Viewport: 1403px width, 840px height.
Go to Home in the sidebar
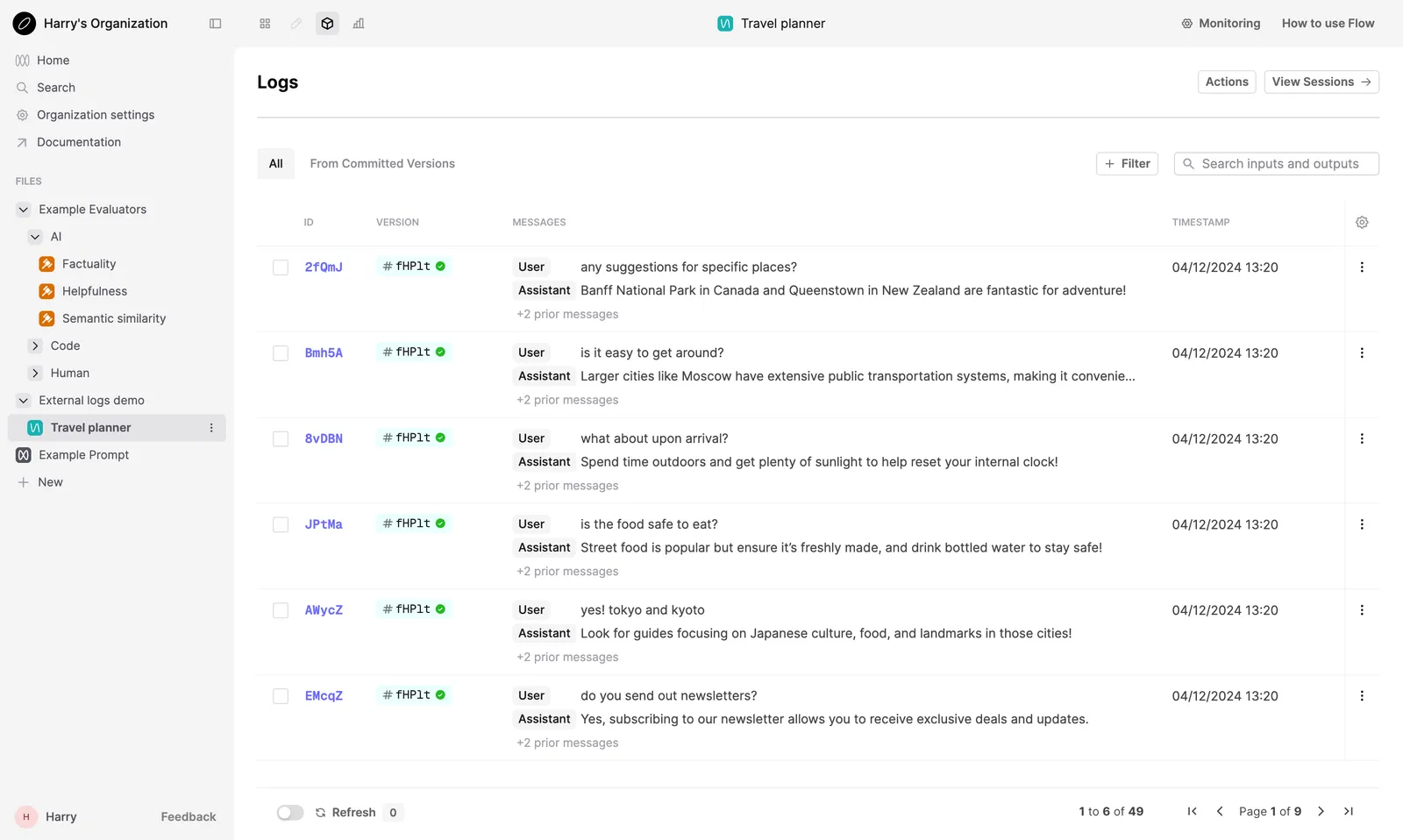point(53,61)
